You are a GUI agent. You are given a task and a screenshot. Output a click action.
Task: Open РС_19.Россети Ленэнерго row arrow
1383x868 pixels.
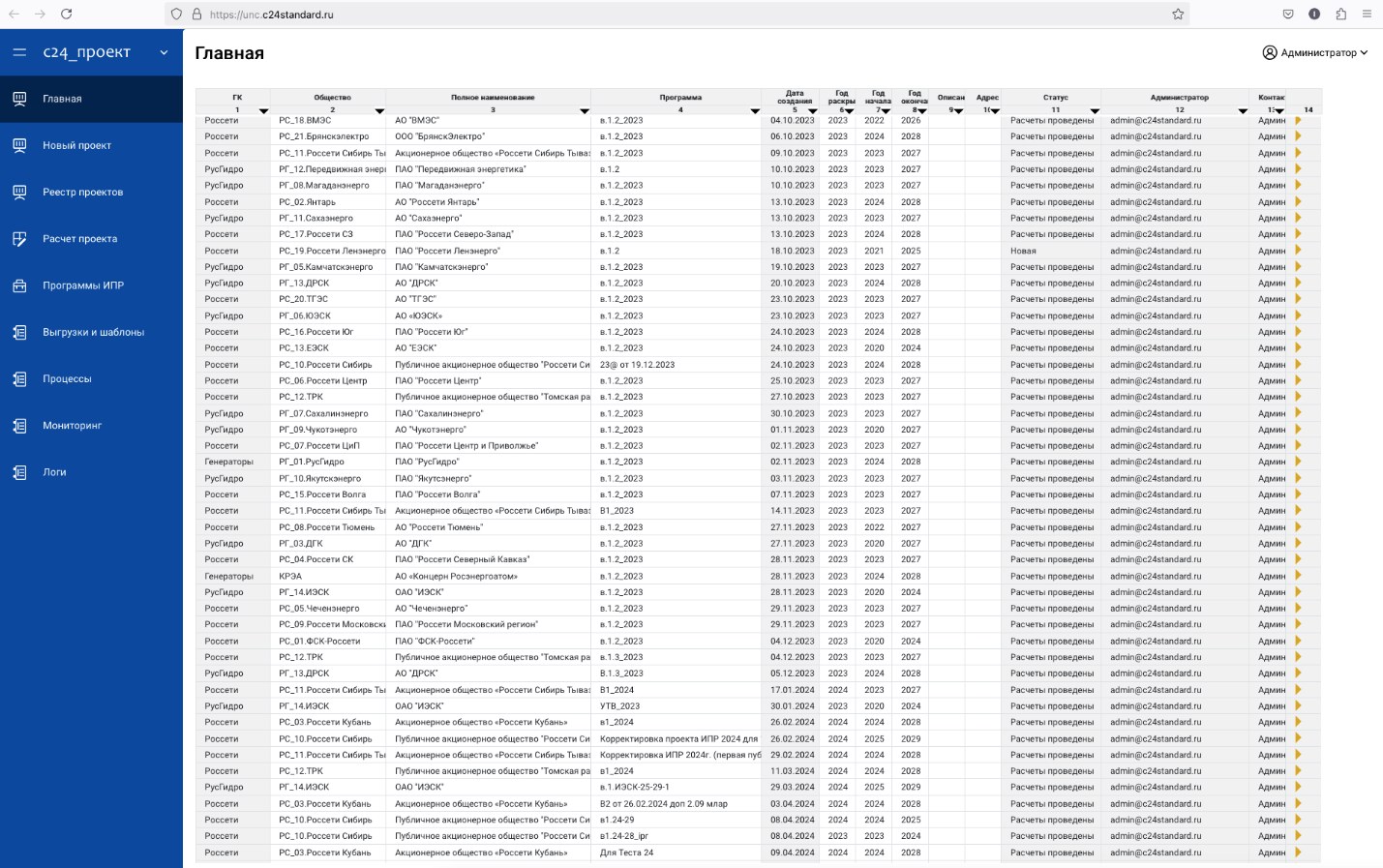tap(1298, 251)
